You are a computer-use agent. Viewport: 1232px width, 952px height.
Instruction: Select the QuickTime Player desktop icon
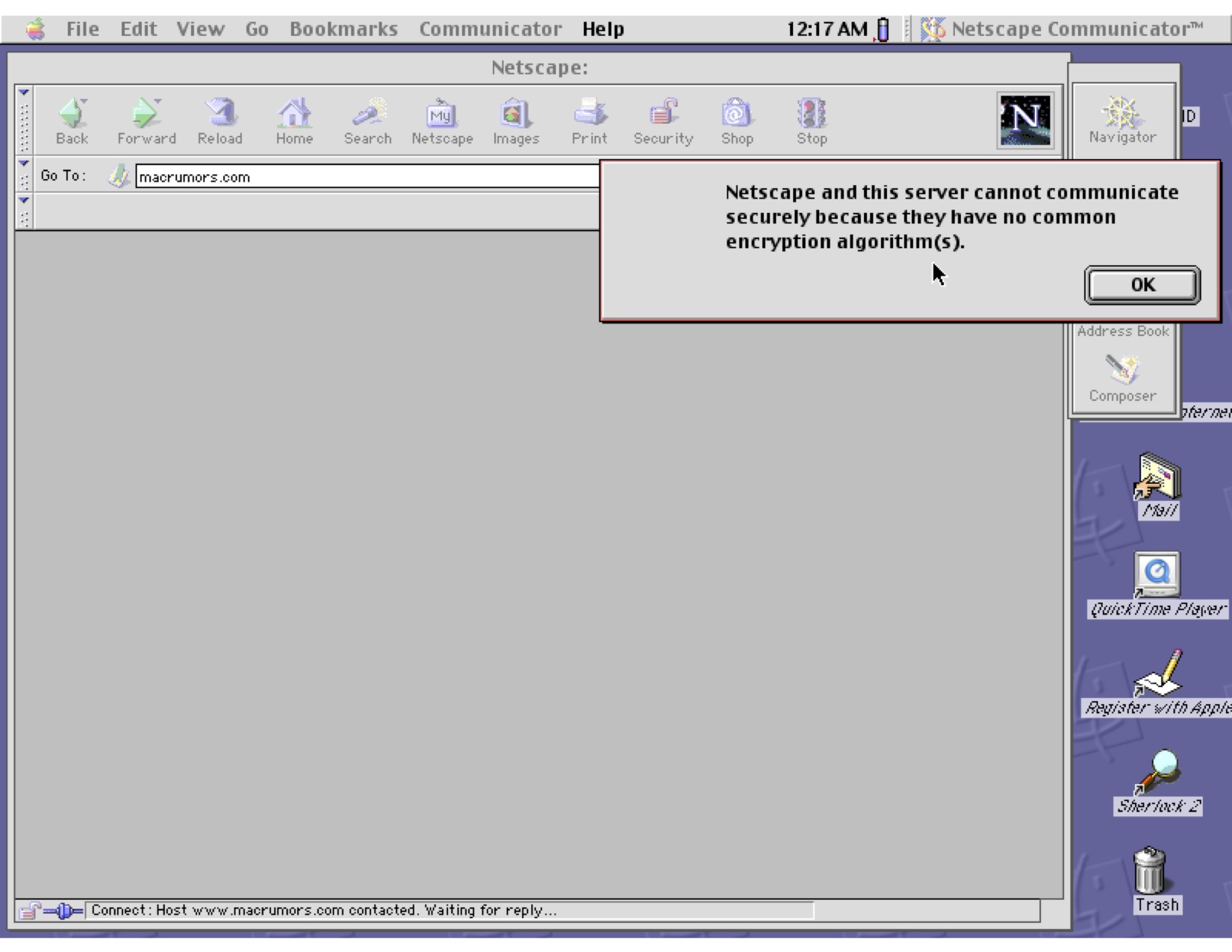(x=1157, y=585)
